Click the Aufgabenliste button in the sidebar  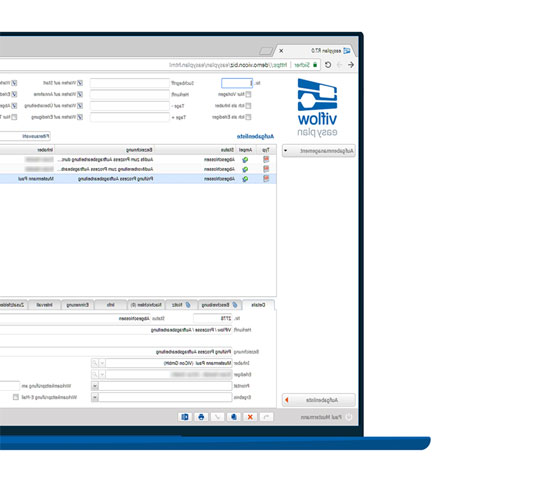[319, 400]
